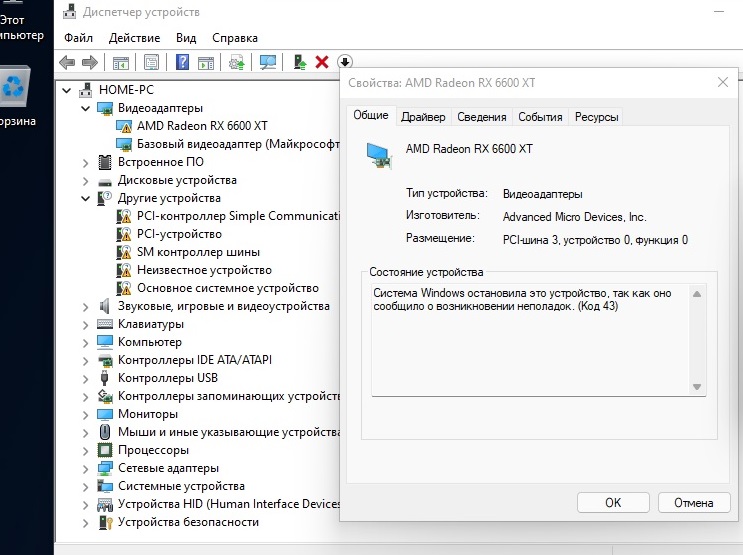Expand the Контроллеры IDE ATA/ATAPI category
743x555 pixels.
tap(85, 361)
